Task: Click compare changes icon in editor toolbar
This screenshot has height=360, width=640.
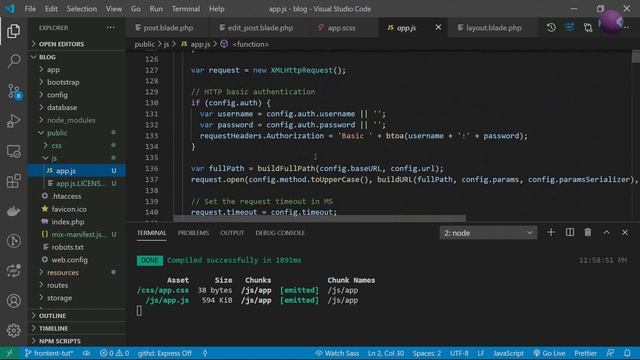Action: [x=588, y=28]
